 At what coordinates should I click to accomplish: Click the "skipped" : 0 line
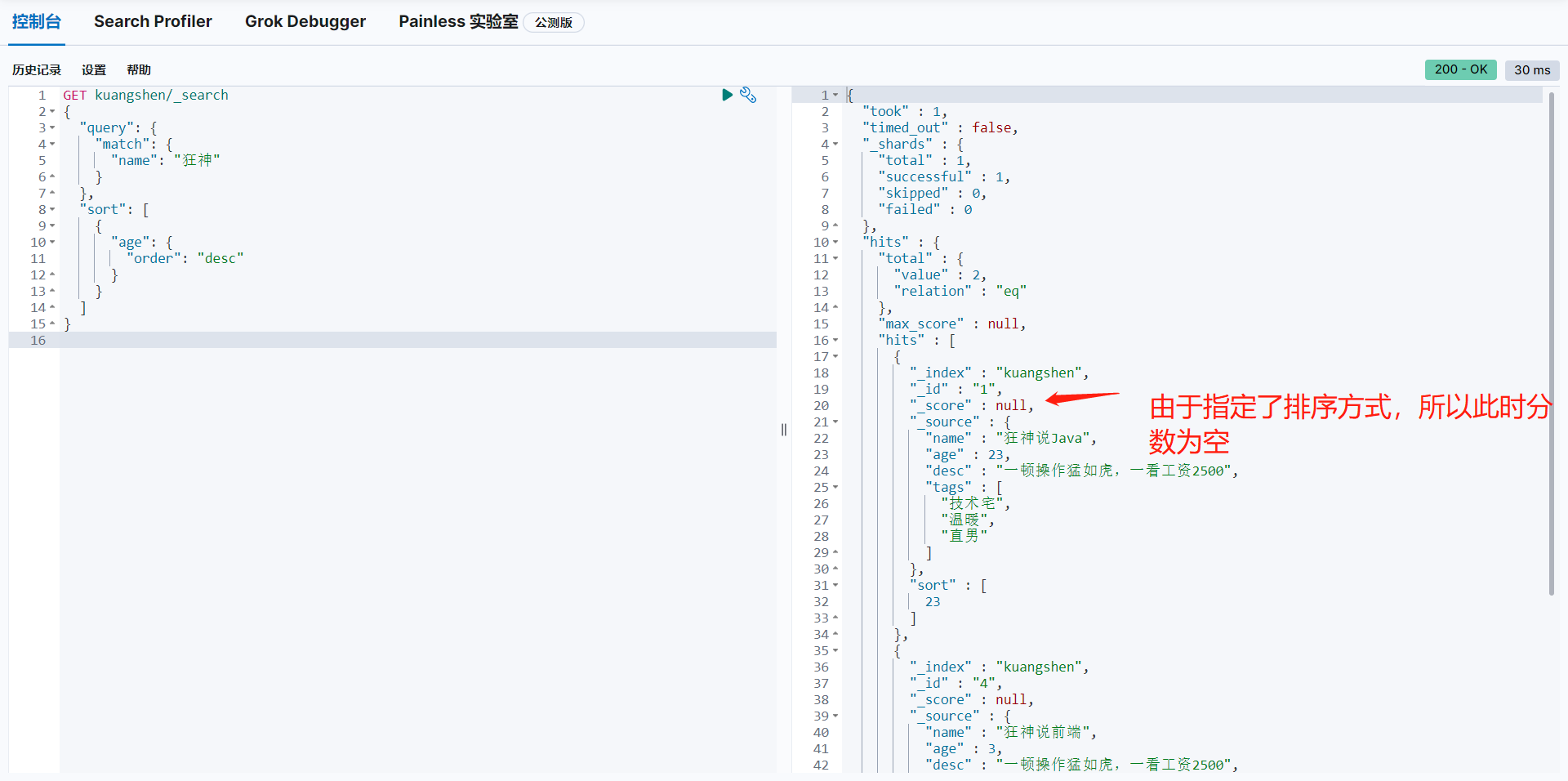coord(932,193)
